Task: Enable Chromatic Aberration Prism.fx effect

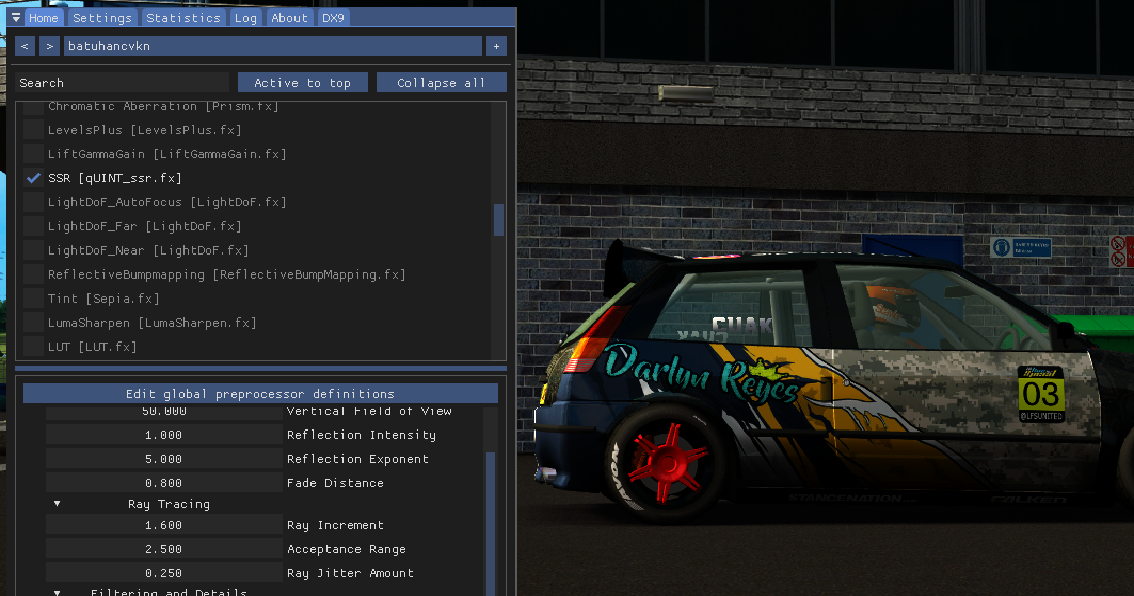Action: coord(33,107)
